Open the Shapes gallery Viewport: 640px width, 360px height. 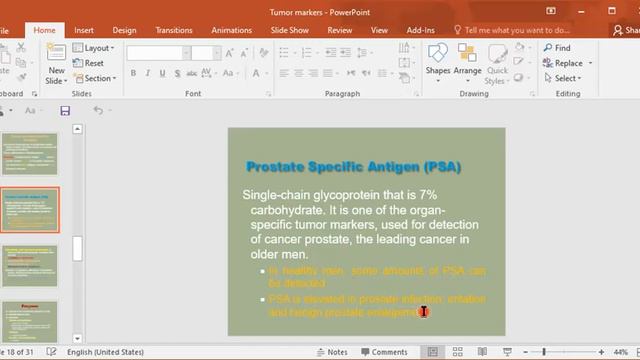438,63
